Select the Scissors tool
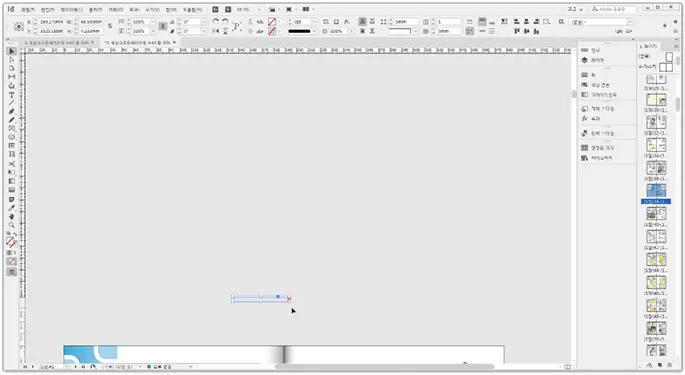 tap(12, 164)
